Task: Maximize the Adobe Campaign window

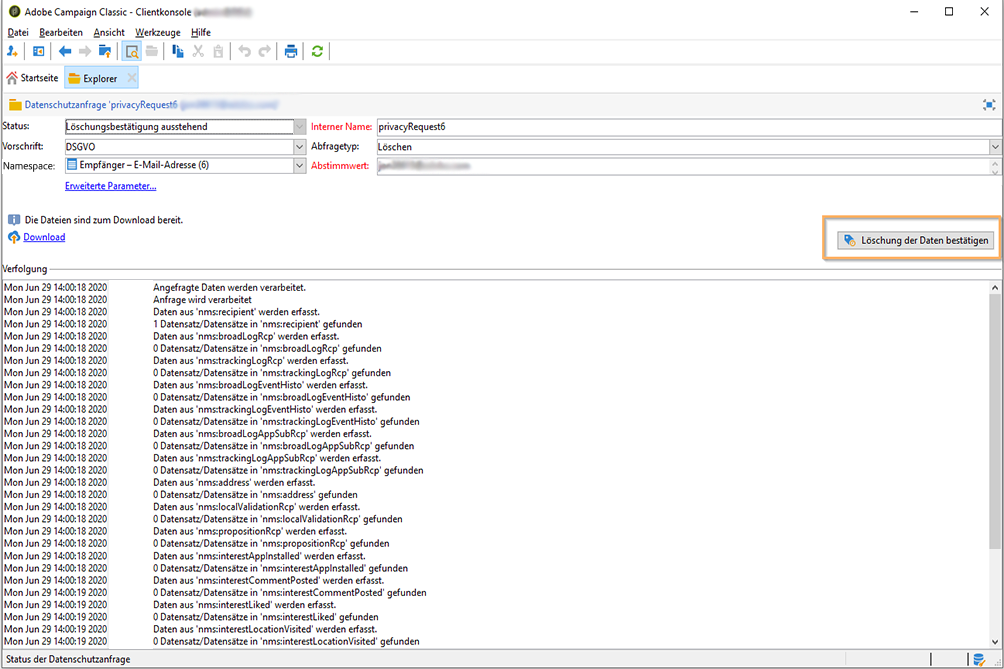Action: point(949,12)
